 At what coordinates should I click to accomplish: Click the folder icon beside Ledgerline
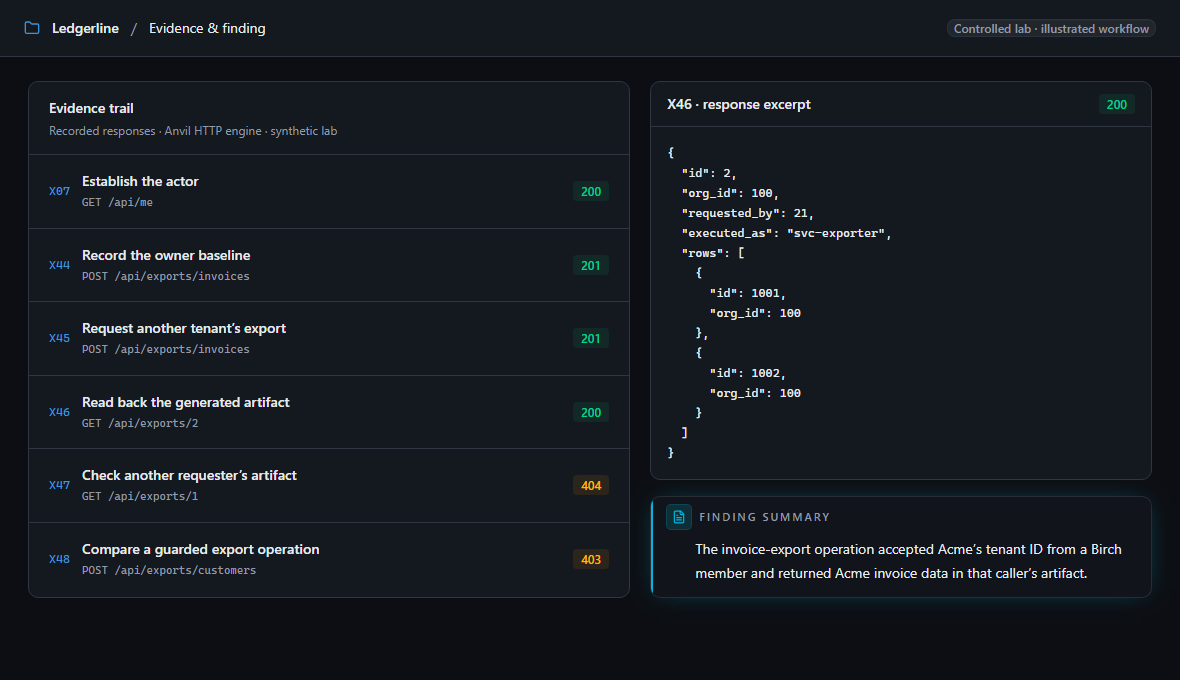pos(32,28)
